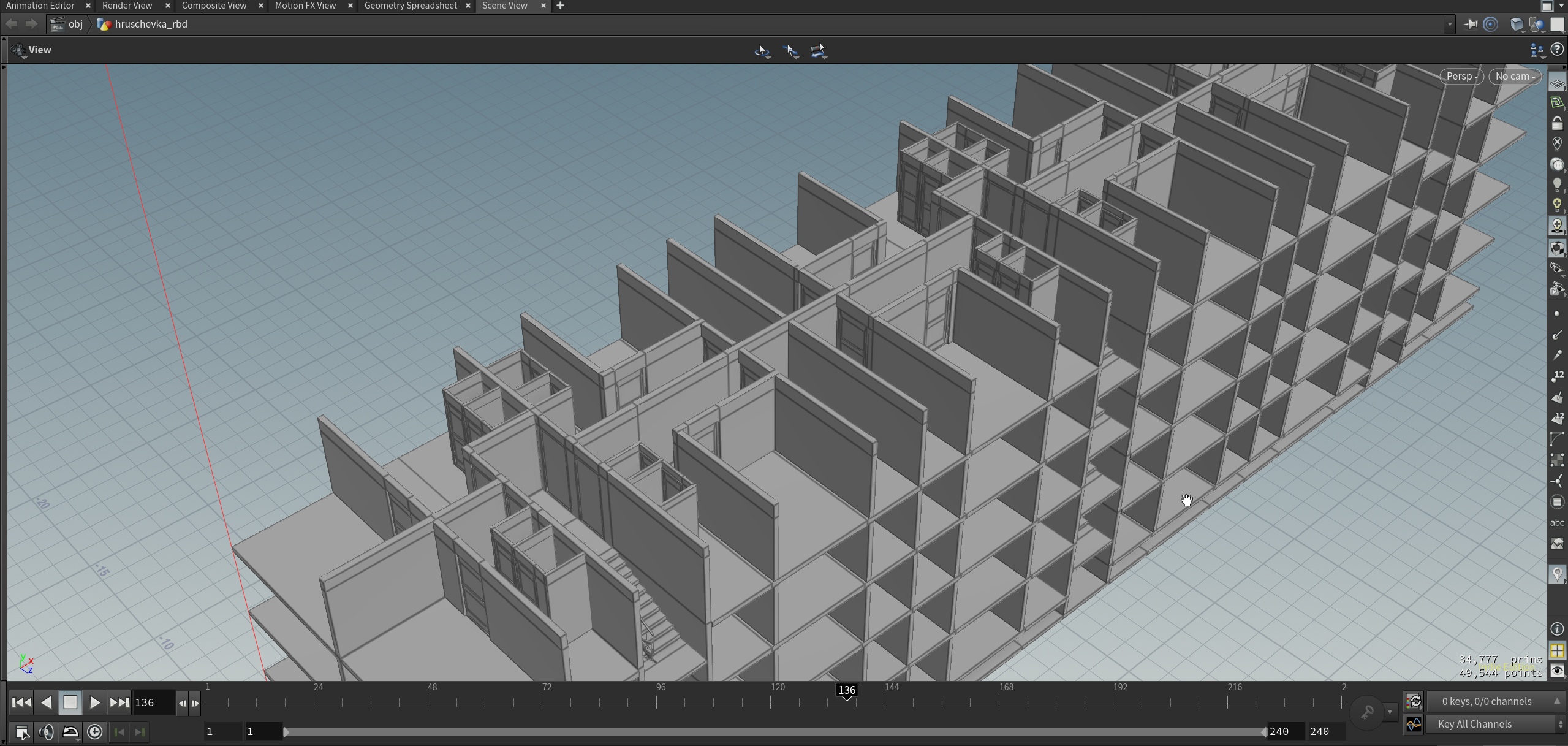Viewport: 1568px width, 746px height.
Task: Click the audio speaker icon in playbar
Action: pos(46,732)
